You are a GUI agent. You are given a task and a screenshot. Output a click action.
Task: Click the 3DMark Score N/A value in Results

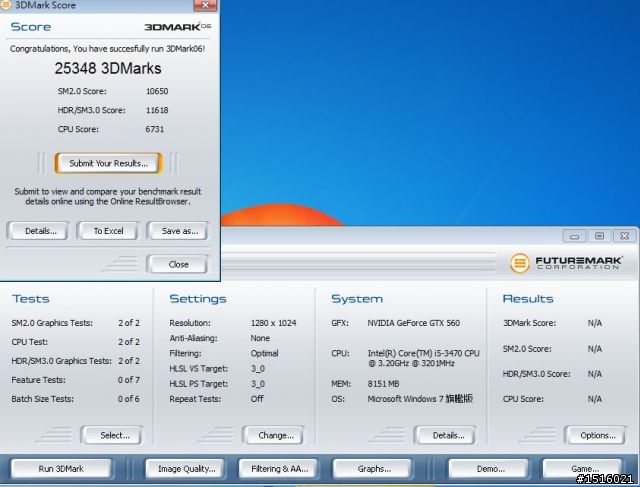pos(595,323)
